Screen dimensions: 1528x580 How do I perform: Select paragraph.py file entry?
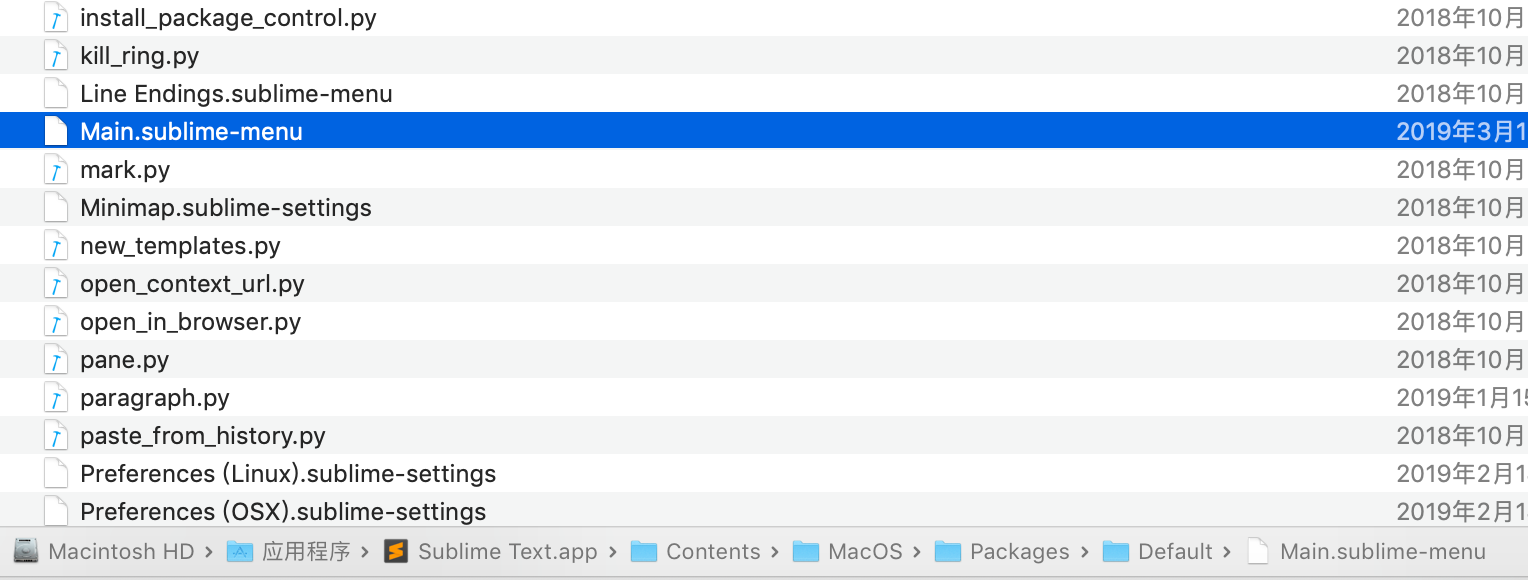coord(764,398)
